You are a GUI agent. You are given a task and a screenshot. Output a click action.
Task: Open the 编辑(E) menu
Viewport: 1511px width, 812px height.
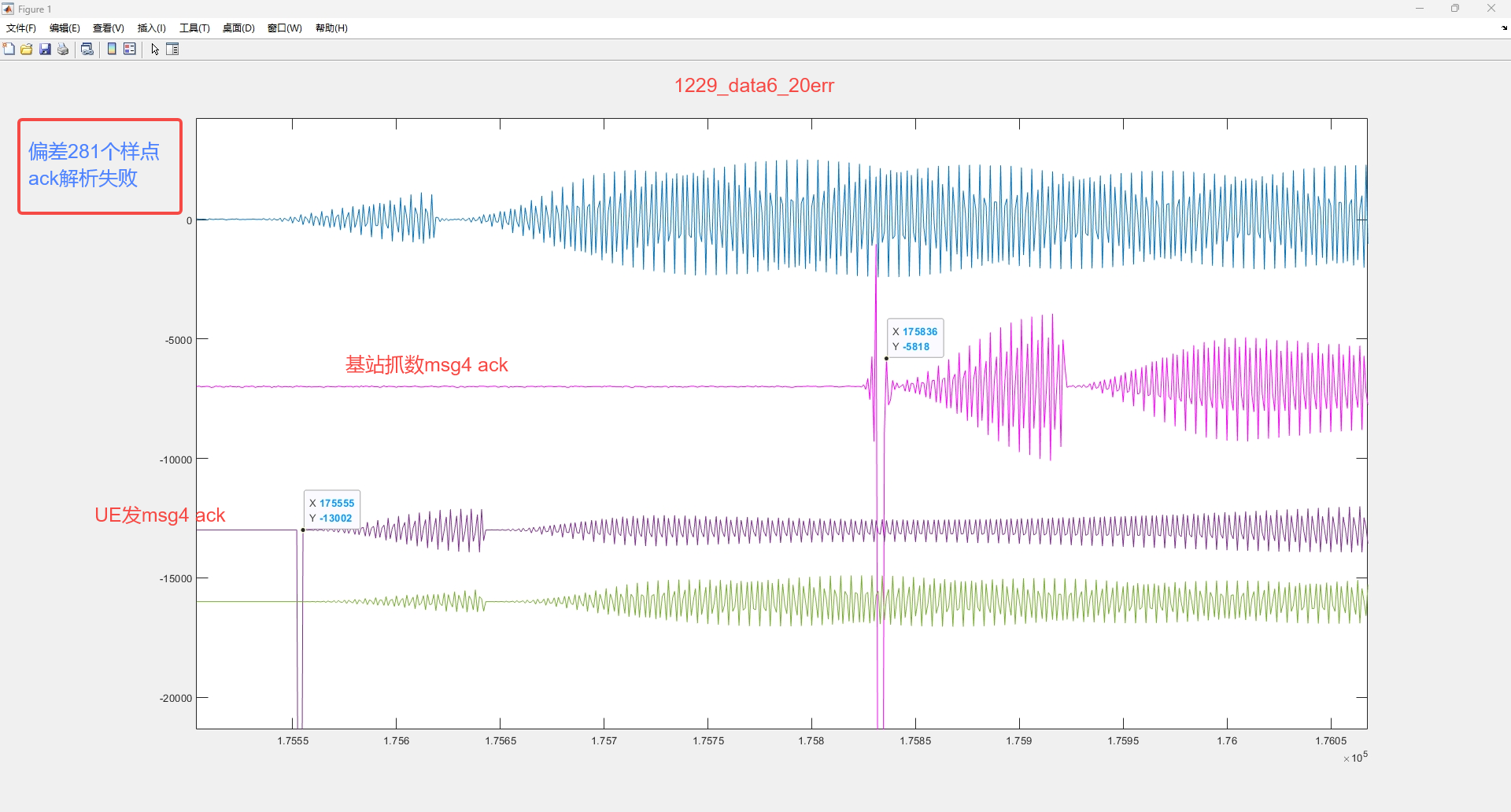click(65, 28)
